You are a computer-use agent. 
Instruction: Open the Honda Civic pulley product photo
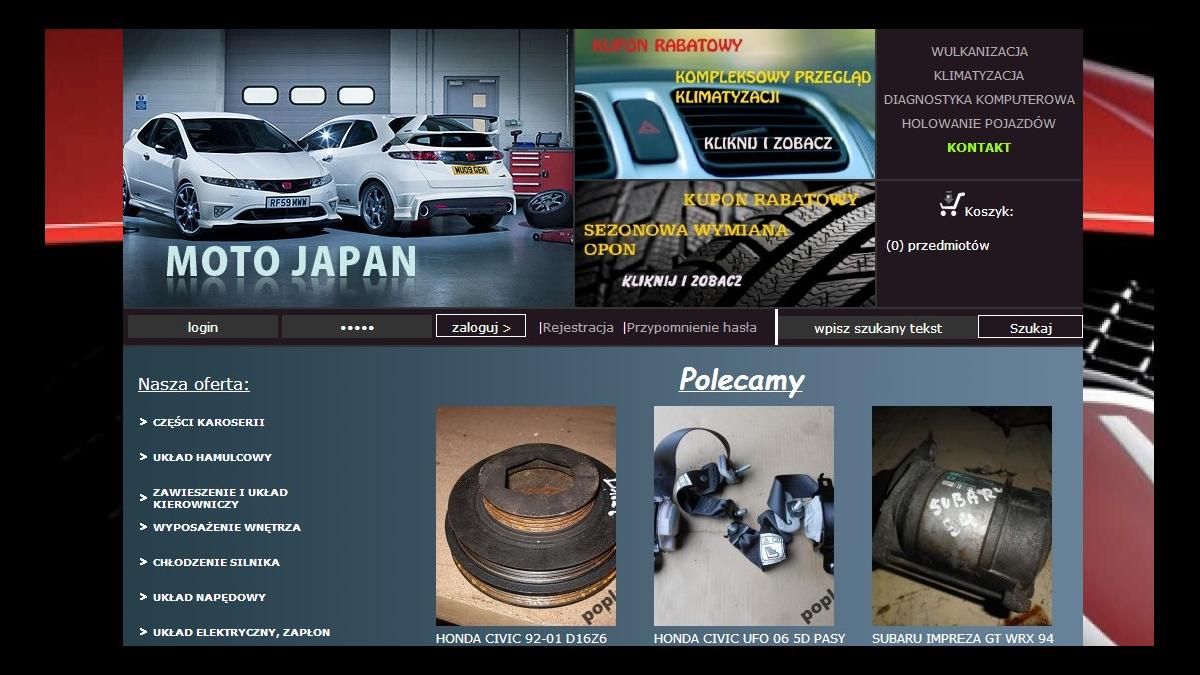(x=526, y=516)
